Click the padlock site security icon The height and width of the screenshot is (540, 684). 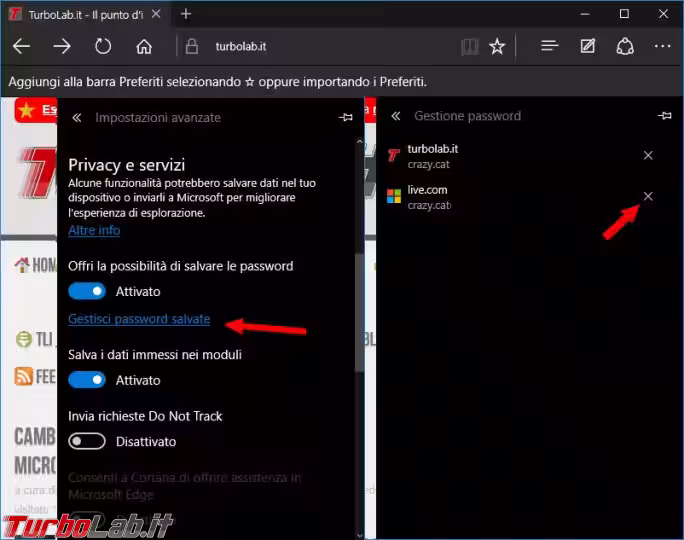click(192, 46)
